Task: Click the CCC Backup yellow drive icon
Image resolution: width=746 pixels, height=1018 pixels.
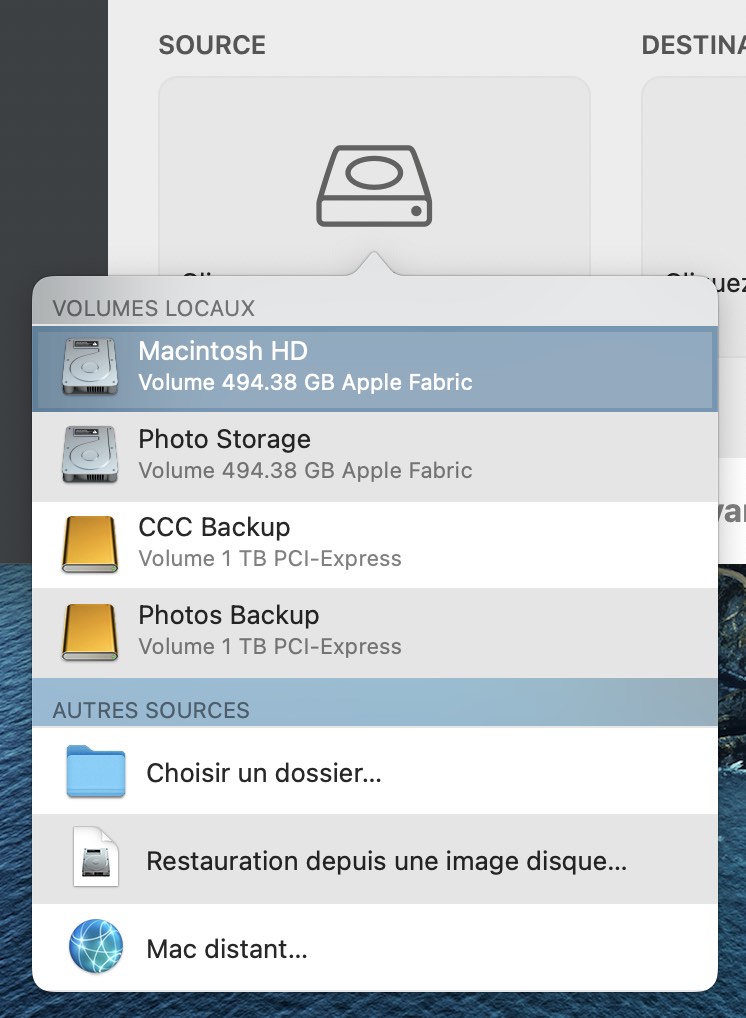Action: pos(90,543)
